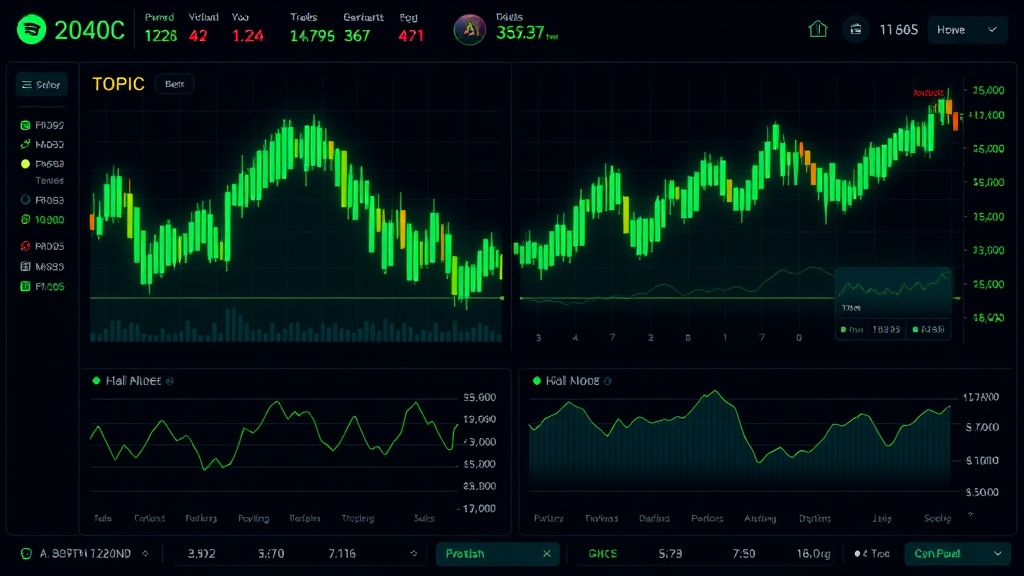This screenshot has width=1024, height=576.
Task: Click the yellow dot beside F6988
Action: coord(25,164)
